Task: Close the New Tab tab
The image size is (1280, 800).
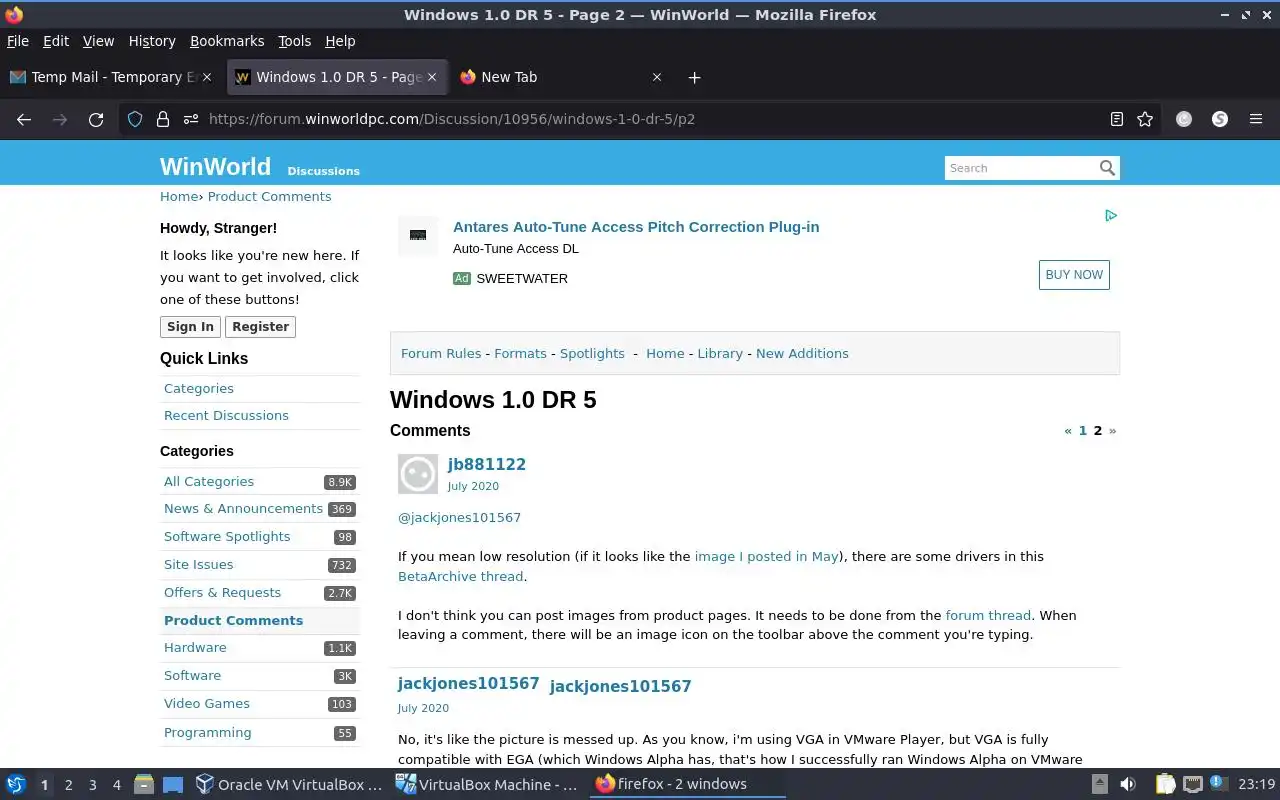Action: tap(657, 77)
